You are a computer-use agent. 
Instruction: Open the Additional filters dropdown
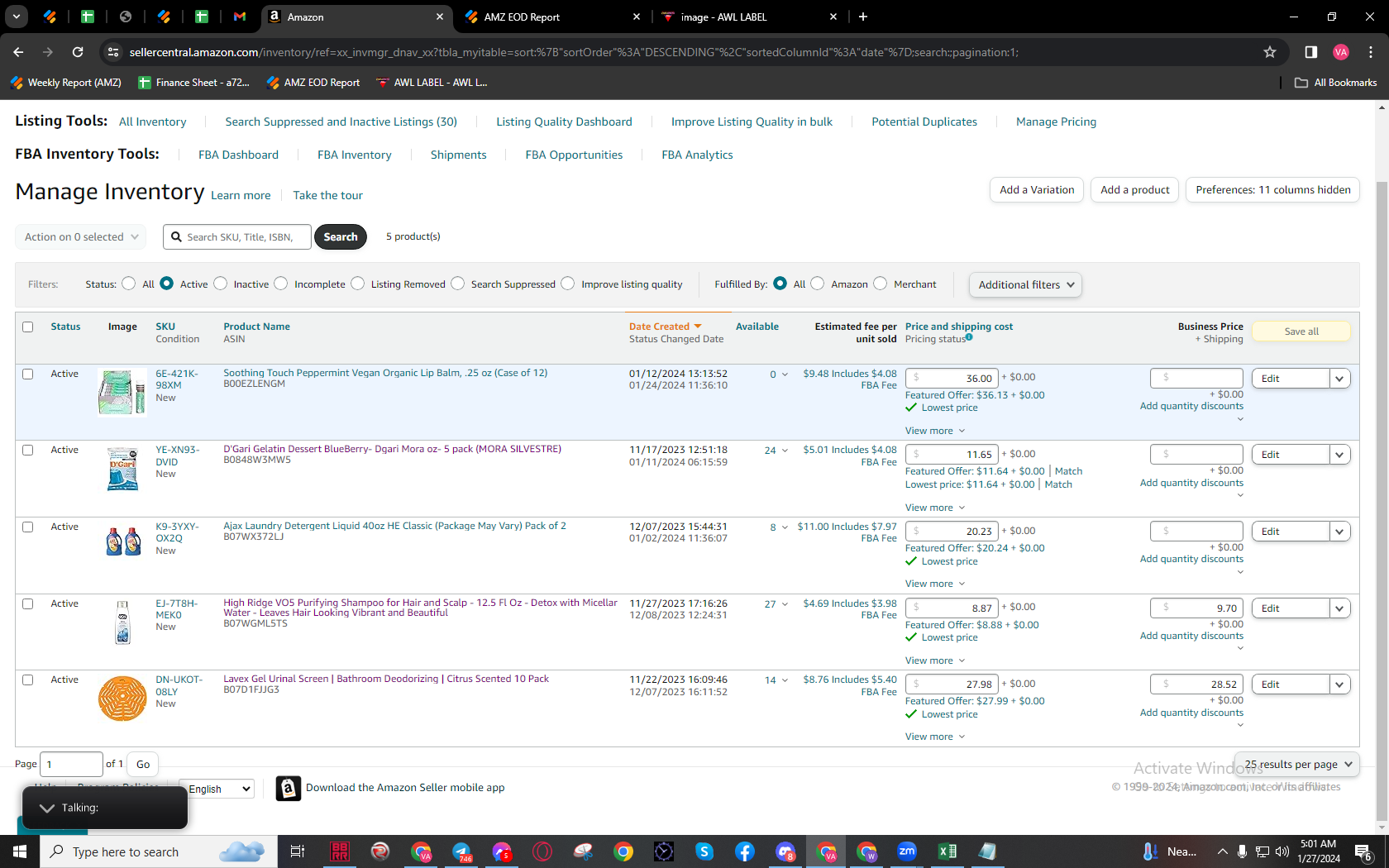tap(1025, 284)
